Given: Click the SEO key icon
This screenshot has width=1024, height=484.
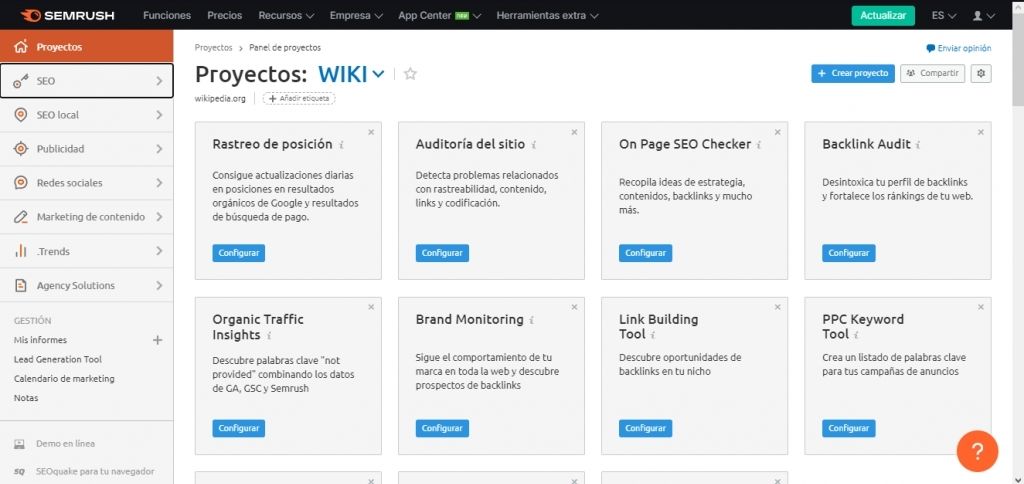Looking at the screenshot, I should [21, 81].
